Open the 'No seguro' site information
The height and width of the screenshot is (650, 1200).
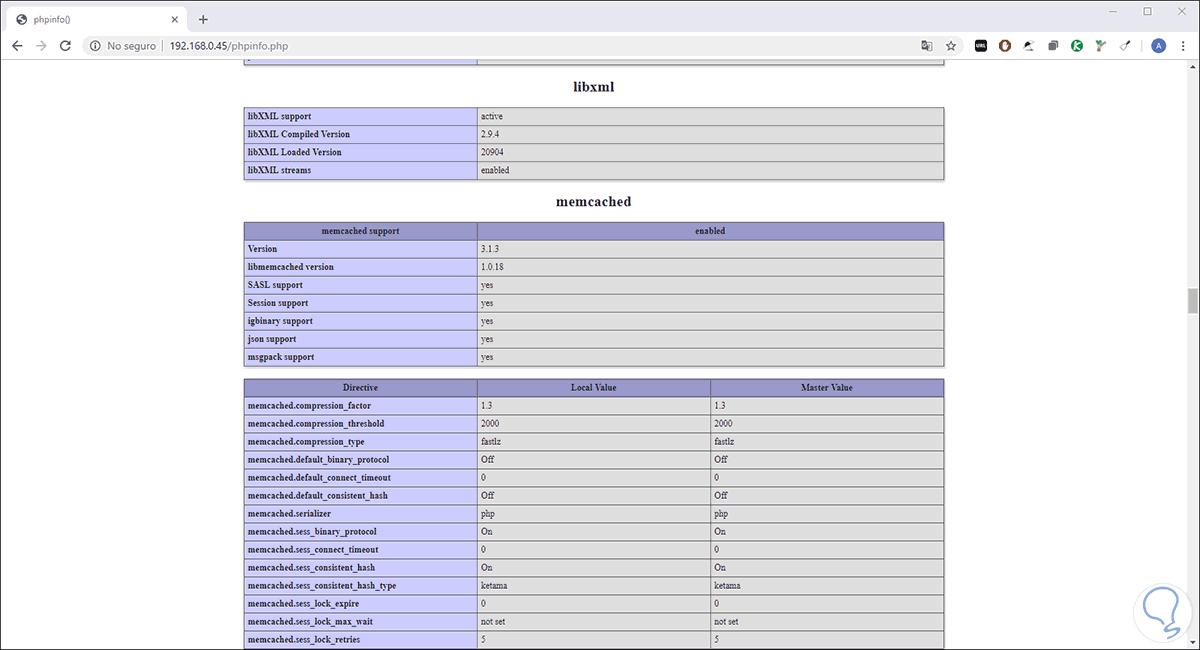pyautogui.click(x=124, y=46)
